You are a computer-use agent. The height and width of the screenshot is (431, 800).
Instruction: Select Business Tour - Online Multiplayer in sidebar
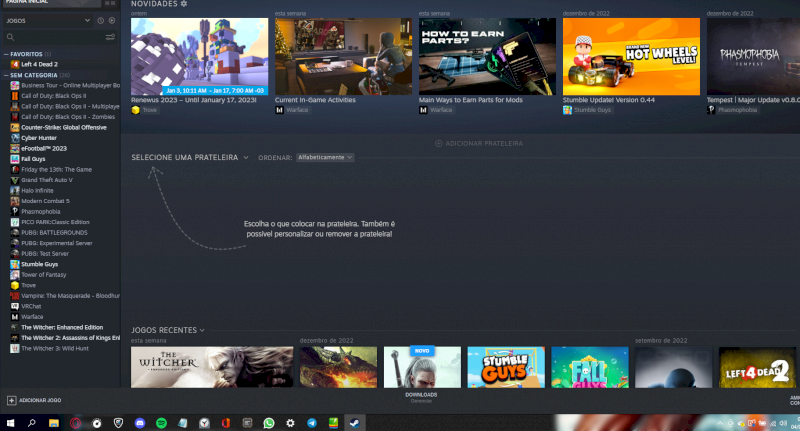pos(70,86)
